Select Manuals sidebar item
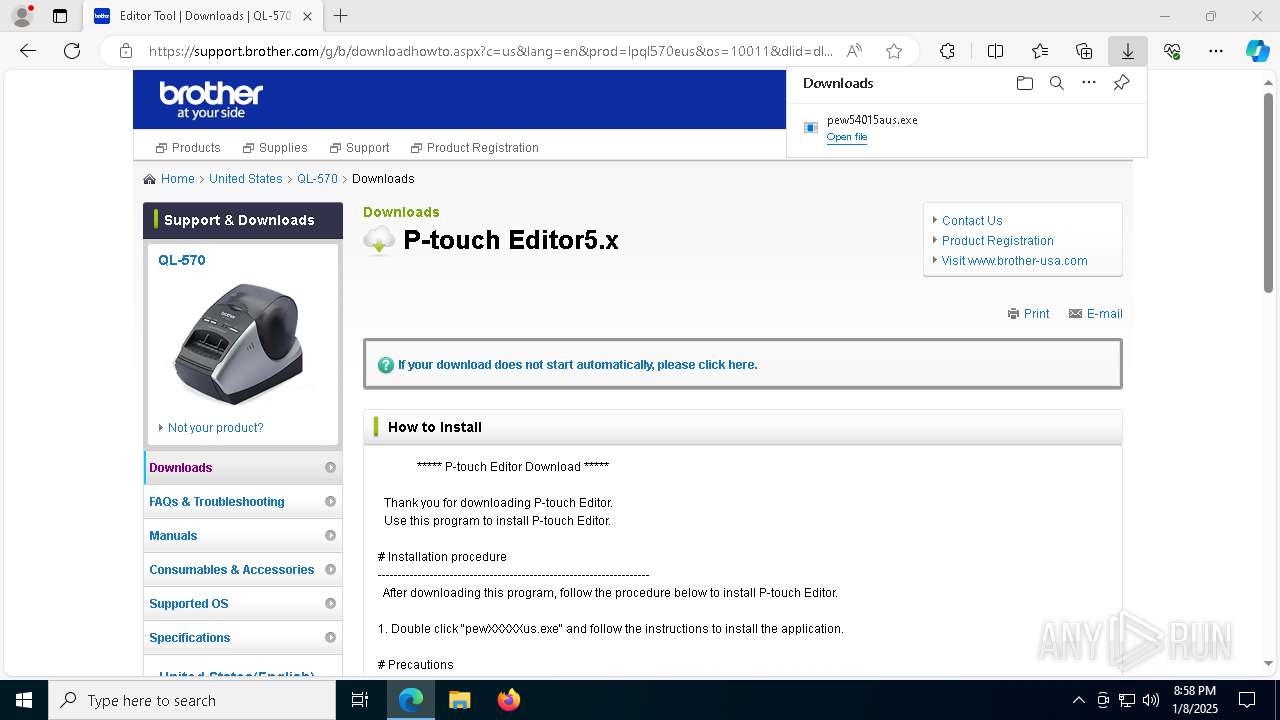 tap(243, 536)
